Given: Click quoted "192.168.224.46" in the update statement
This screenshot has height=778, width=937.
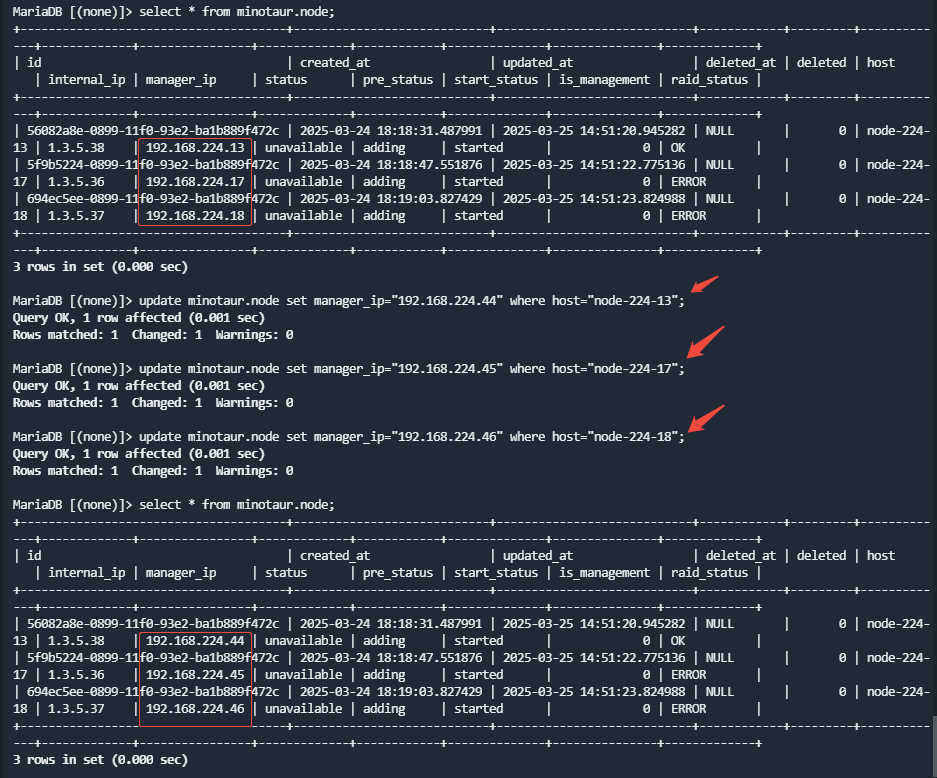Looking at the screenshot, I should pyautogui.click(x=448, y=437).
